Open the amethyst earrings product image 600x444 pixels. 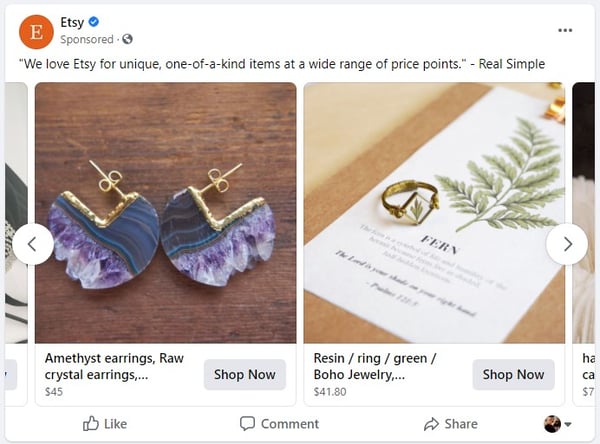[x=165, y=212]
